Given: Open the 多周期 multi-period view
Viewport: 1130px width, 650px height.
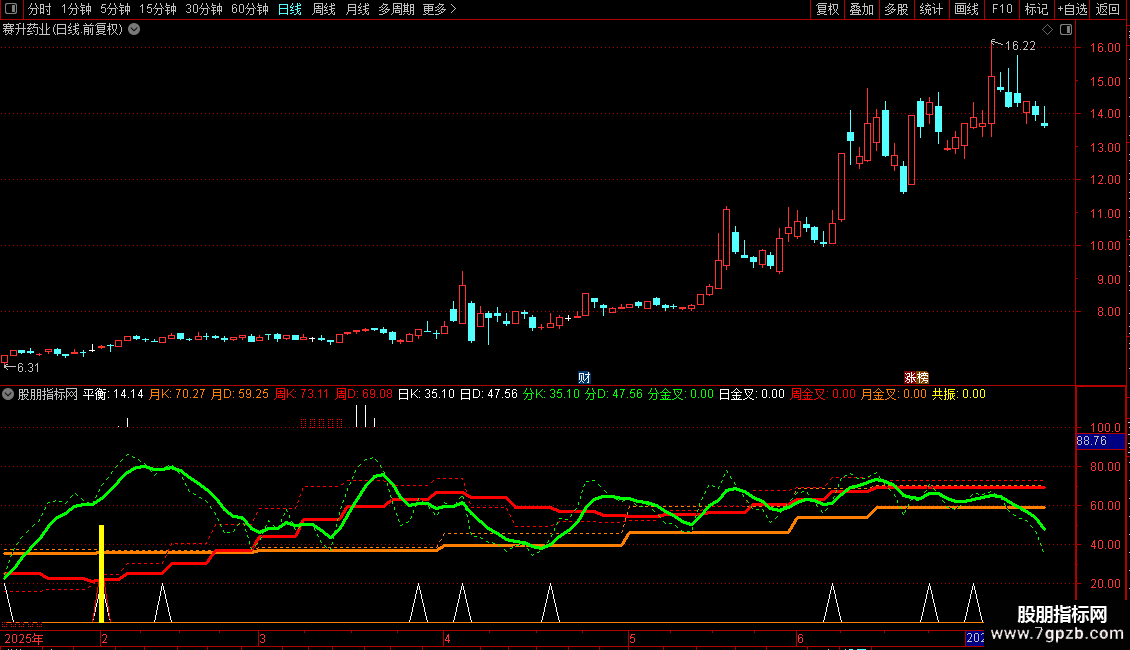Looking at the screenshot, I should point(396,9).
